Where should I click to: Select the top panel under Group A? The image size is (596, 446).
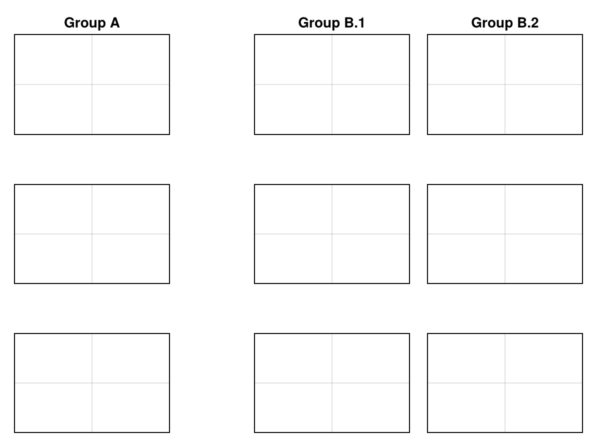[92, 84]
